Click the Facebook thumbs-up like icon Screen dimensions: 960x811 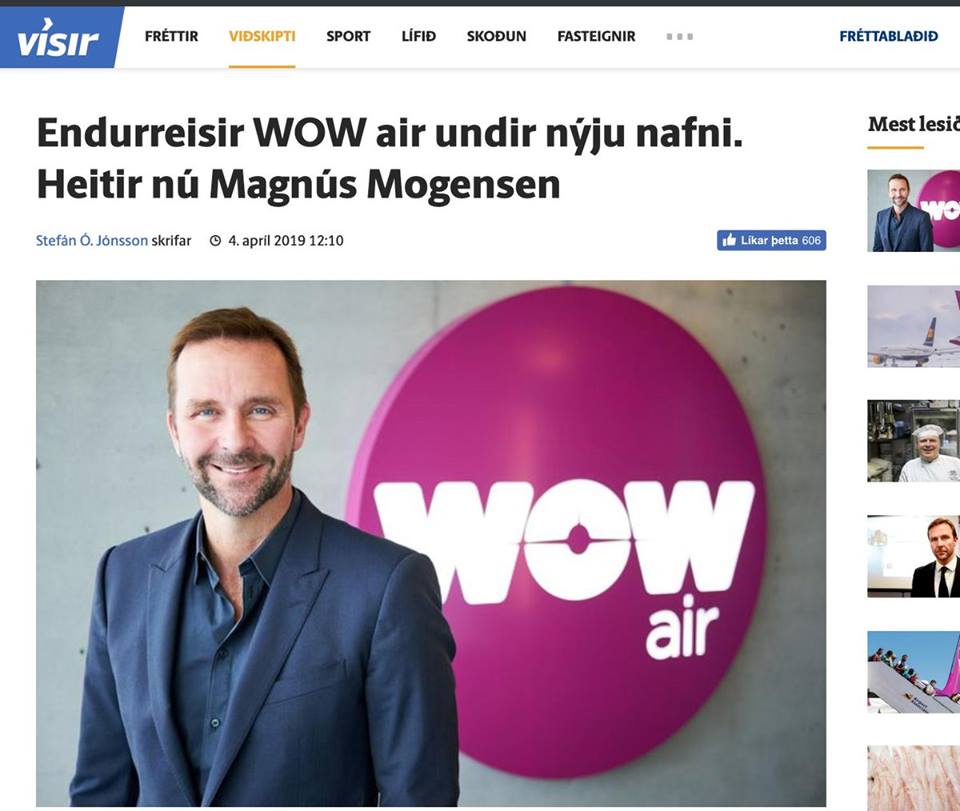[x=729, y=241]
